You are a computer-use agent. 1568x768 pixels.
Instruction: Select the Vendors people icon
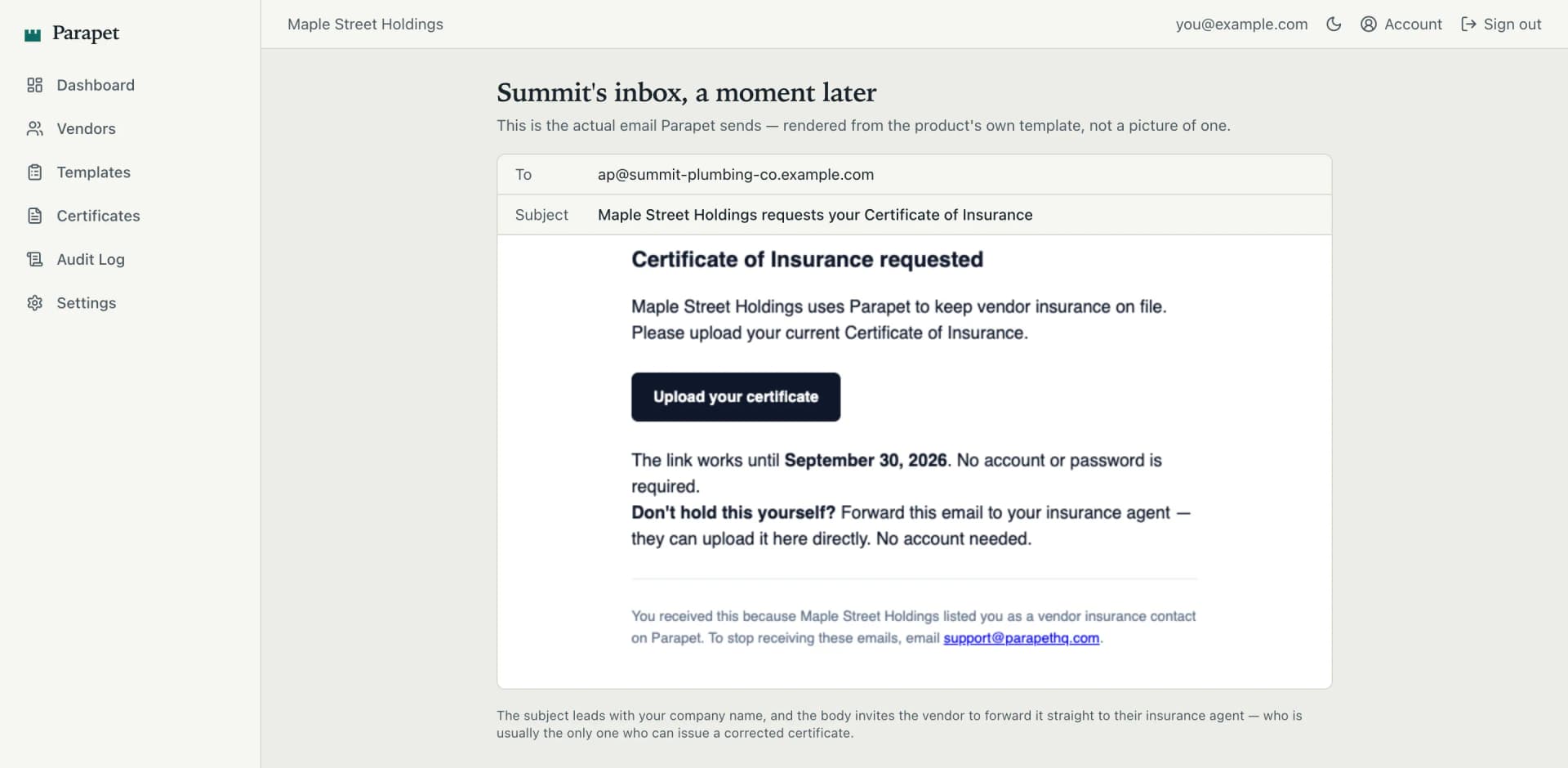pos(34,128)
